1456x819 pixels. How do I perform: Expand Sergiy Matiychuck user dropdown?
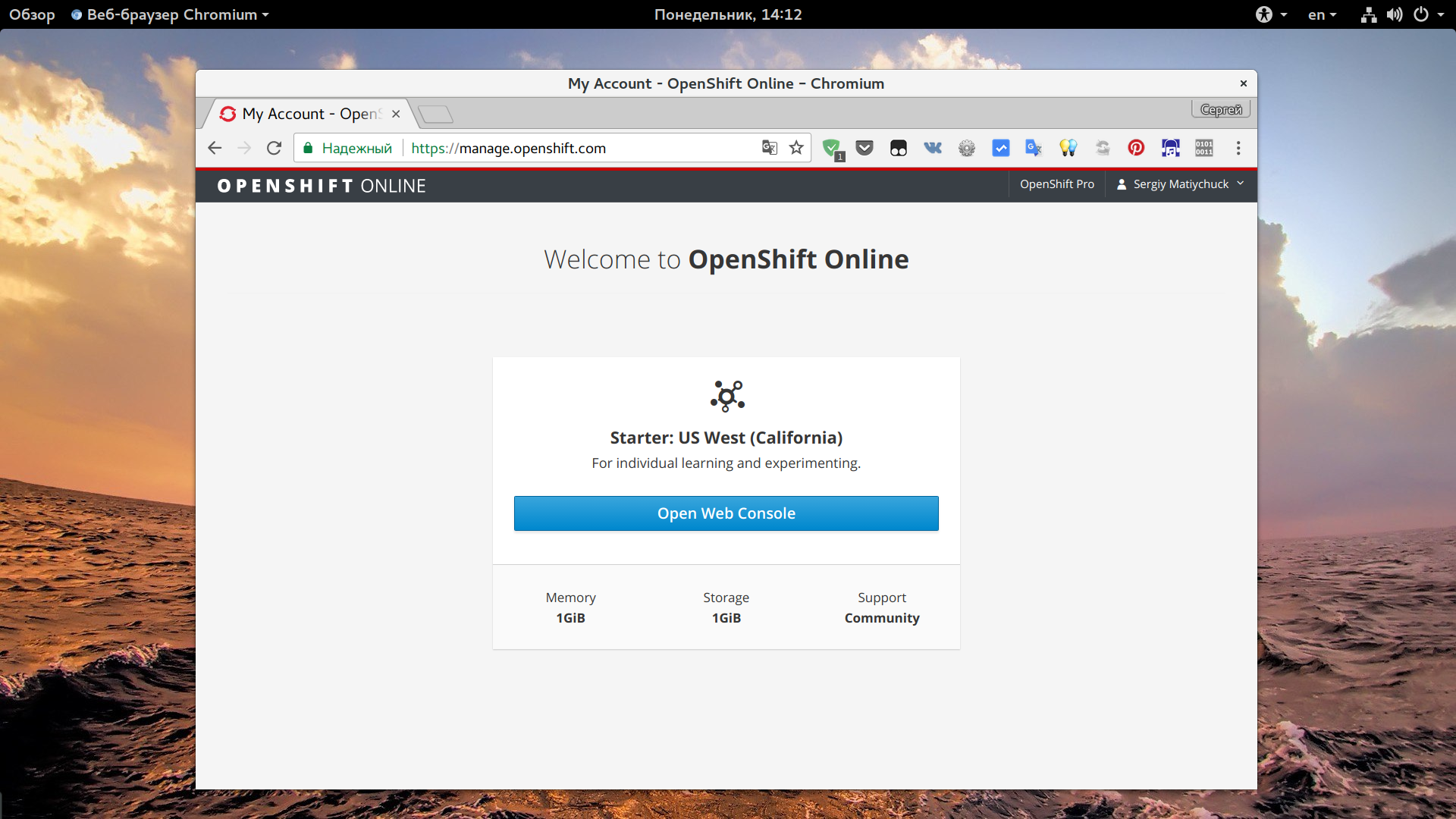click(1181, 184)
